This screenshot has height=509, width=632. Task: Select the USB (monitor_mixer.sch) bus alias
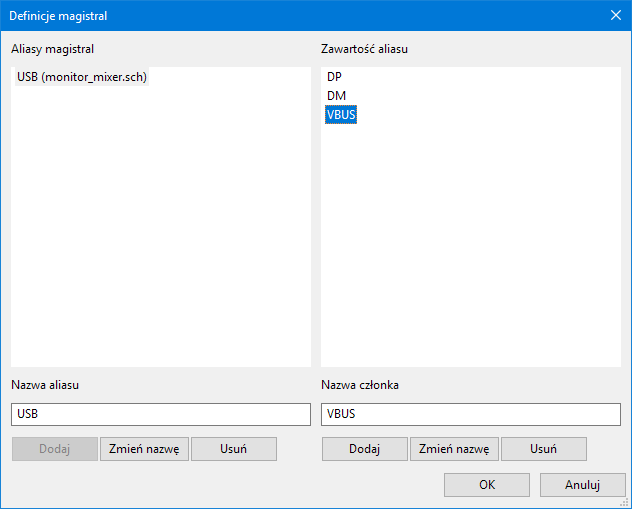coord(82,77)
